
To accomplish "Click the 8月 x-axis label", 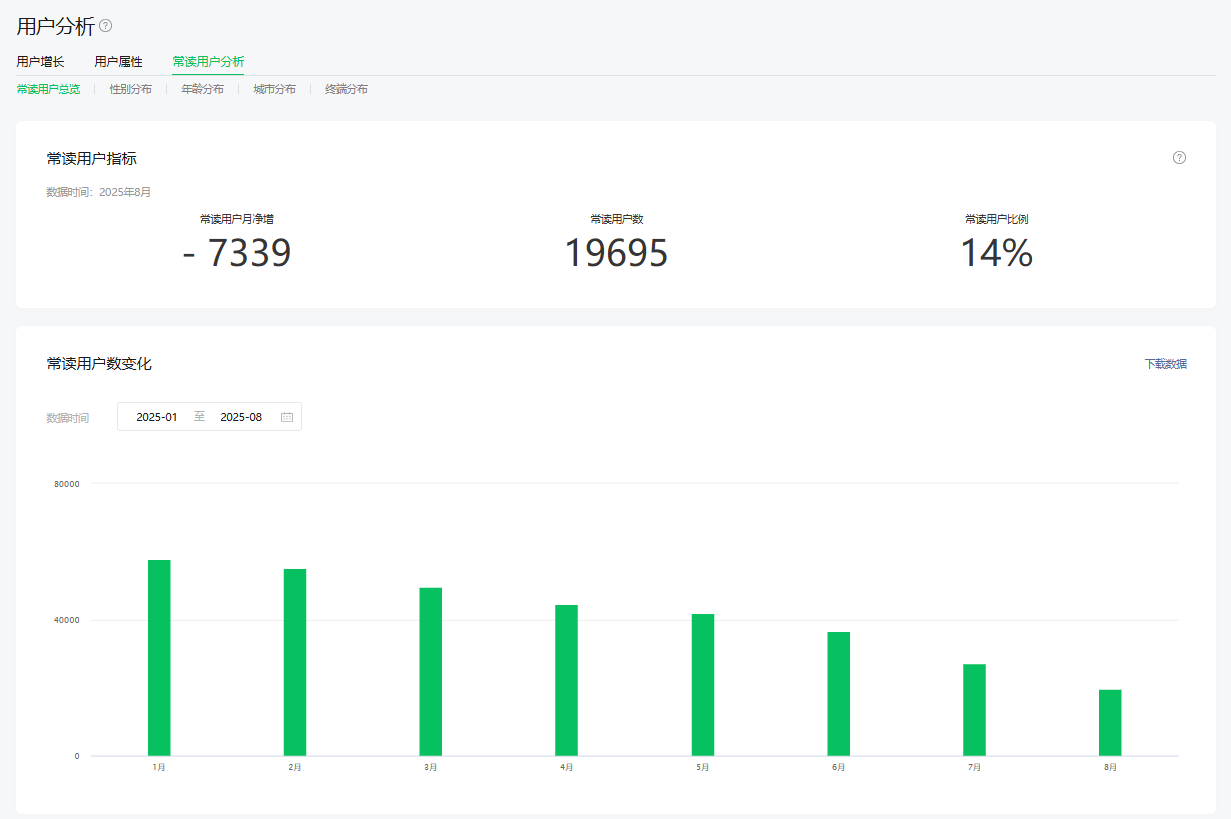I will [x=1110, y=767].
